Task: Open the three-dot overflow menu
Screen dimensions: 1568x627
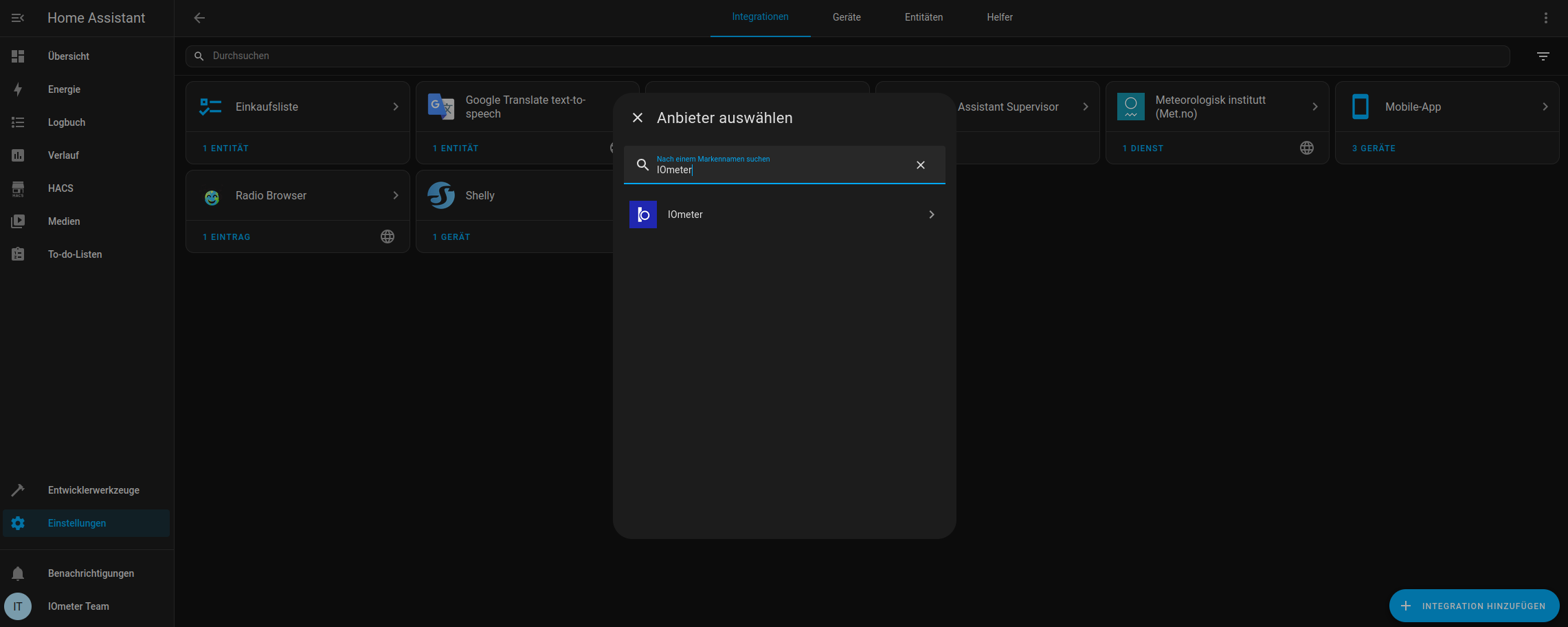Action: 1546,18
